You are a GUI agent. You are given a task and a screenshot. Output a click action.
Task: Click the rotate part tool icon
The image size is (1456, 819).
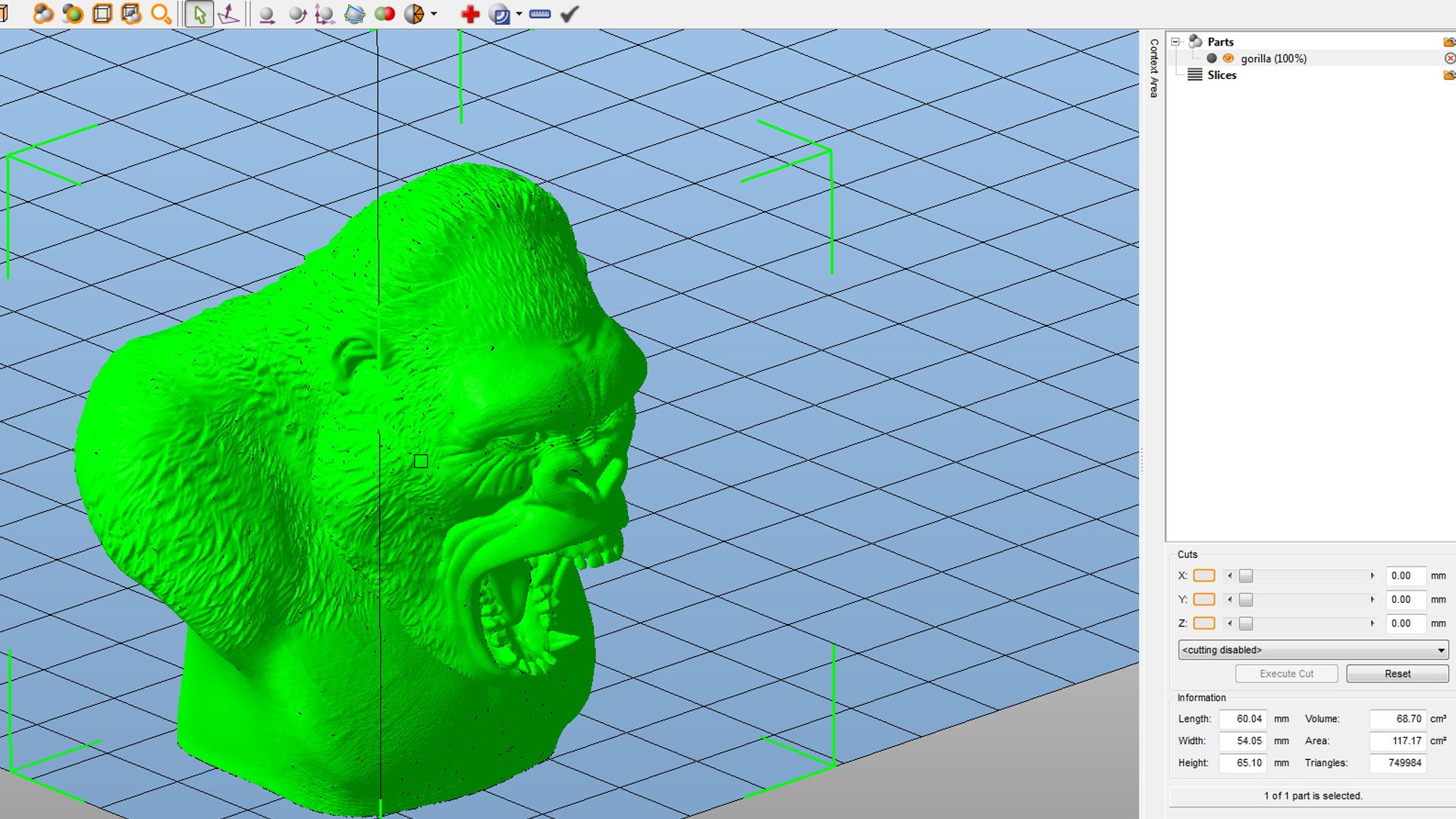tap(297, 14)
